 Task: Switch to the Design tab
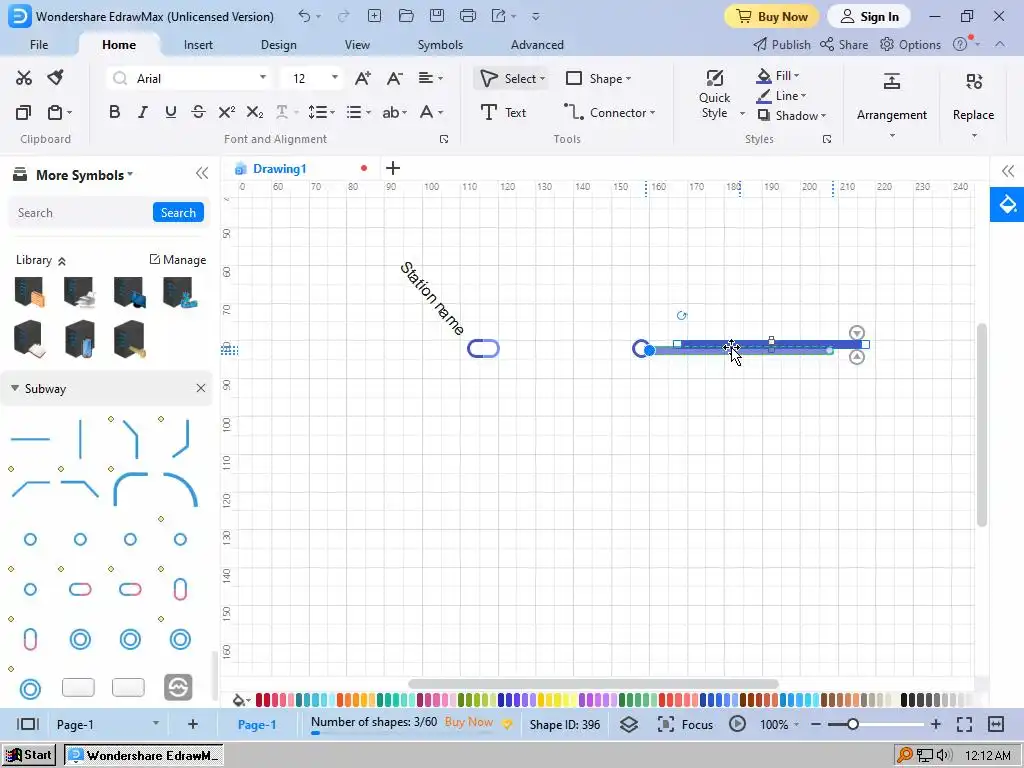point(278,44)
